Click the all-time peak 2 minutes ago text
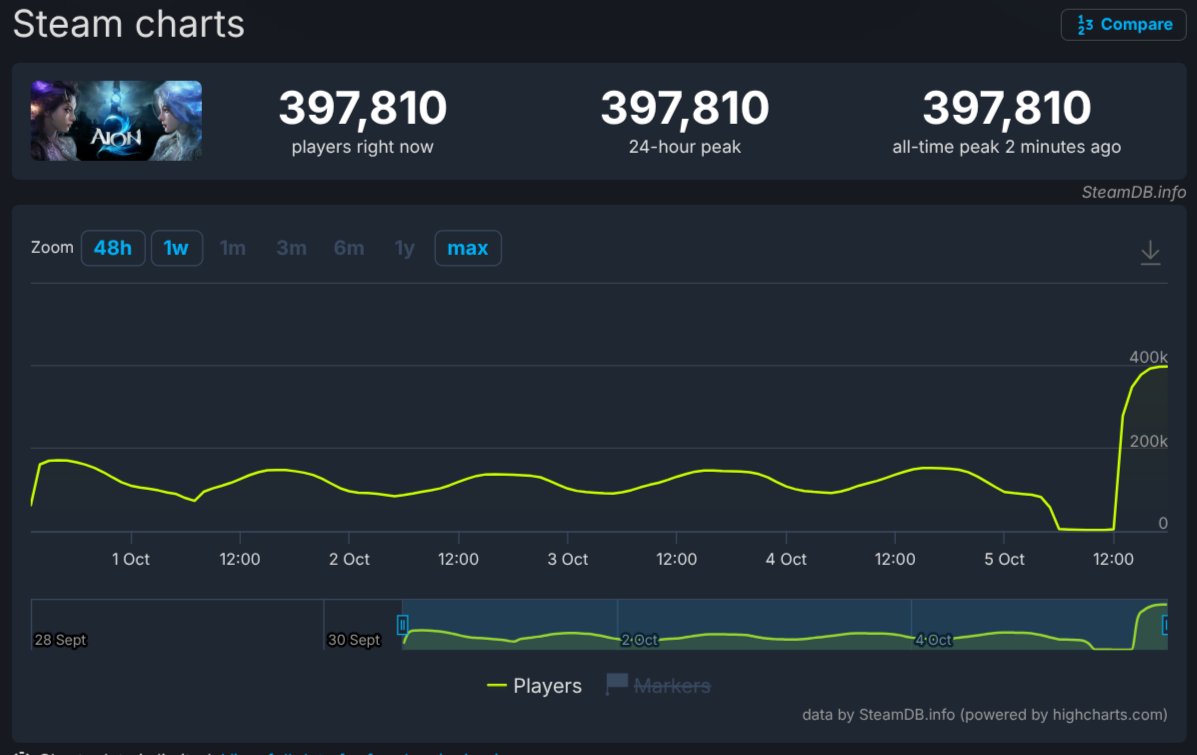Image resolution: width=1197 pixels, height=755 pixels. tap(1007, 147)
